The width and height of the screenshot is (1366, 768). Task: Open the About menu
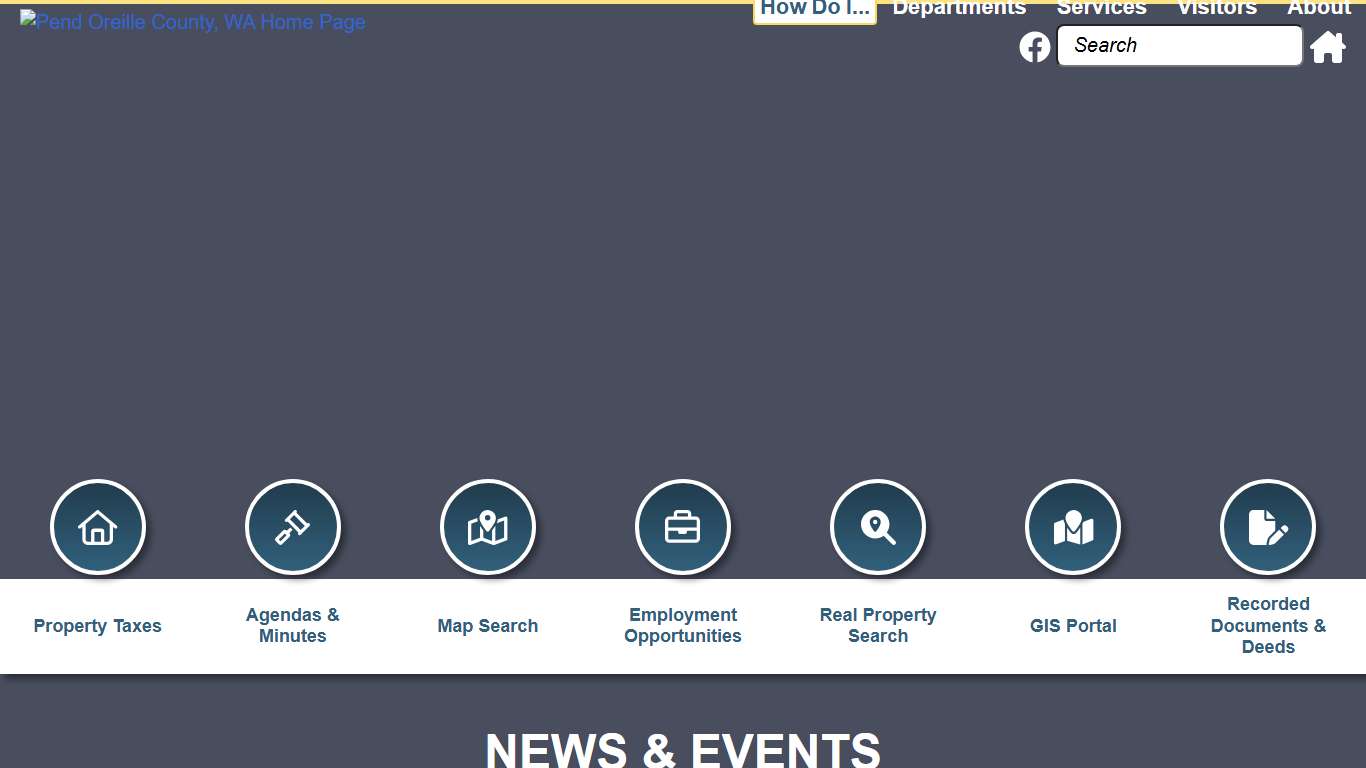(1318, 8)
